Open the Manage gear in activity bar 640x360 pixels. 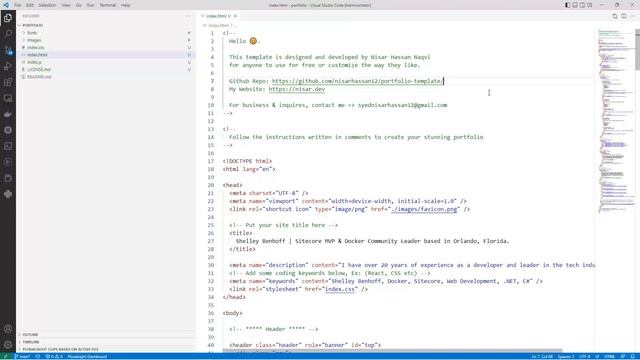click(8, 345)
